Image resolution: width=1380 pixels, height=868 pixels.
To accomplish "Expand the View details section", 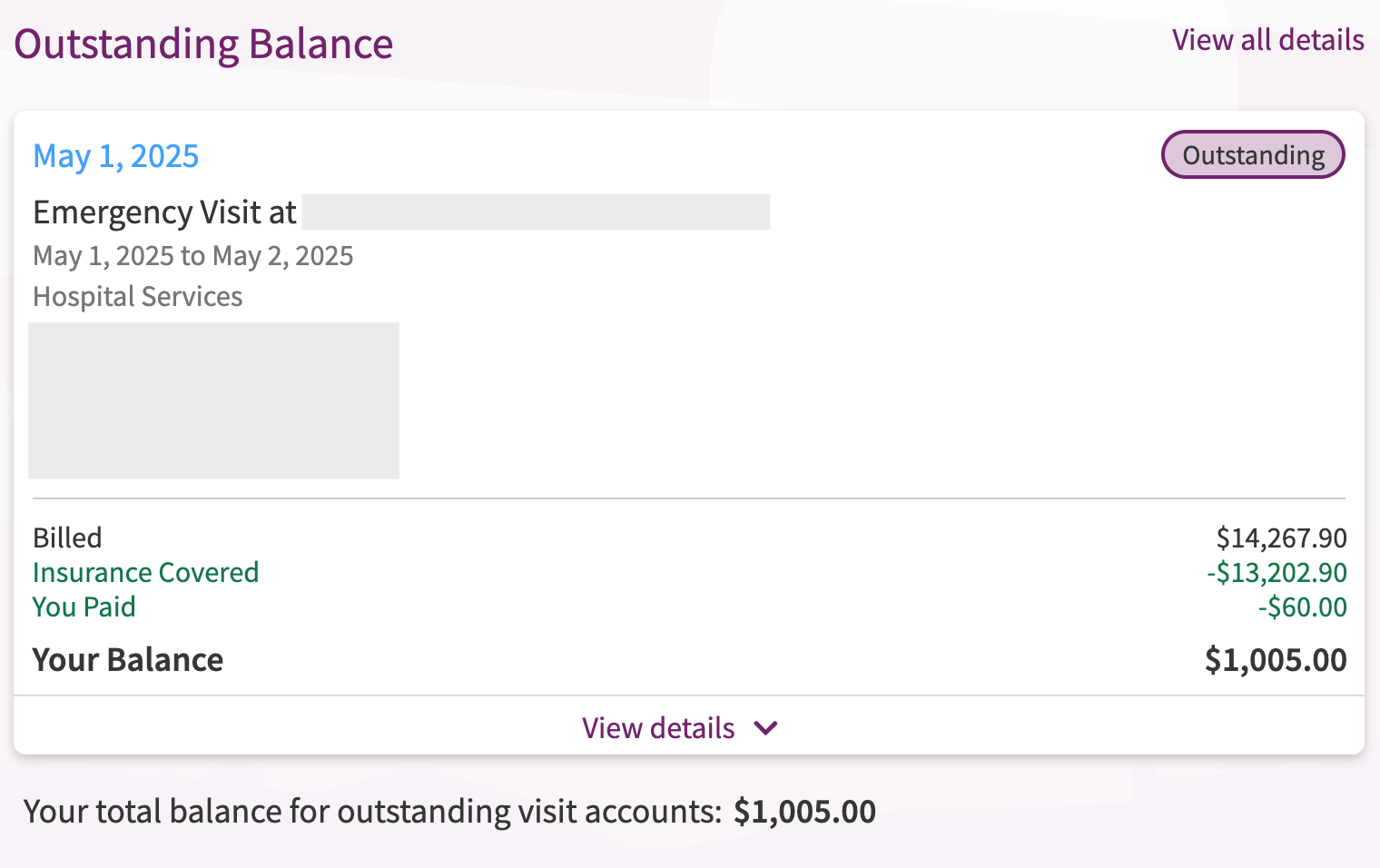I will (658, 728).
